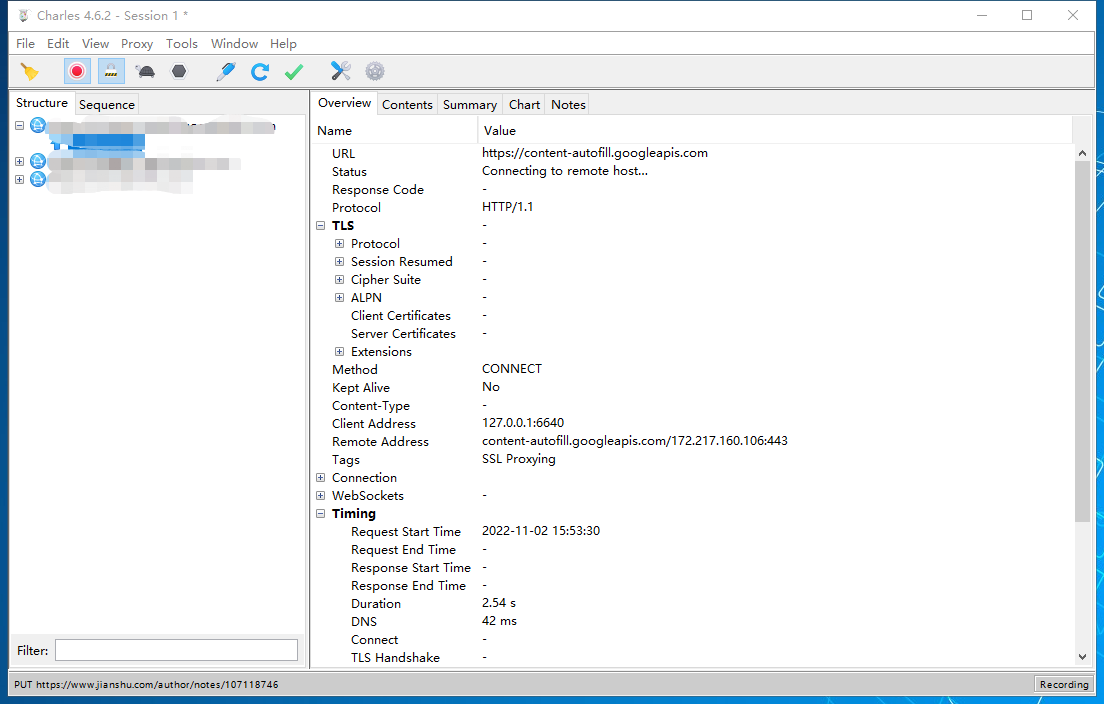Image resolution: width=1104 pixels, height=704 pixels.
Task: Open Settings gear icon in toolbar
Action: [375, 71]
